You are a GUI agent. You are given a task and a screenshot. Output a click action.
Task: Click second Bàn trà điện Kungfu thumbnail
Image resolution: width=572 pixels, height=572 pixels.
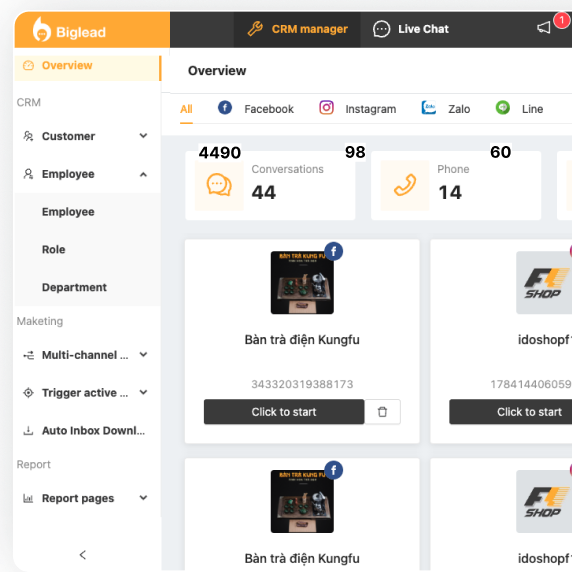click(x=302, y=502)
